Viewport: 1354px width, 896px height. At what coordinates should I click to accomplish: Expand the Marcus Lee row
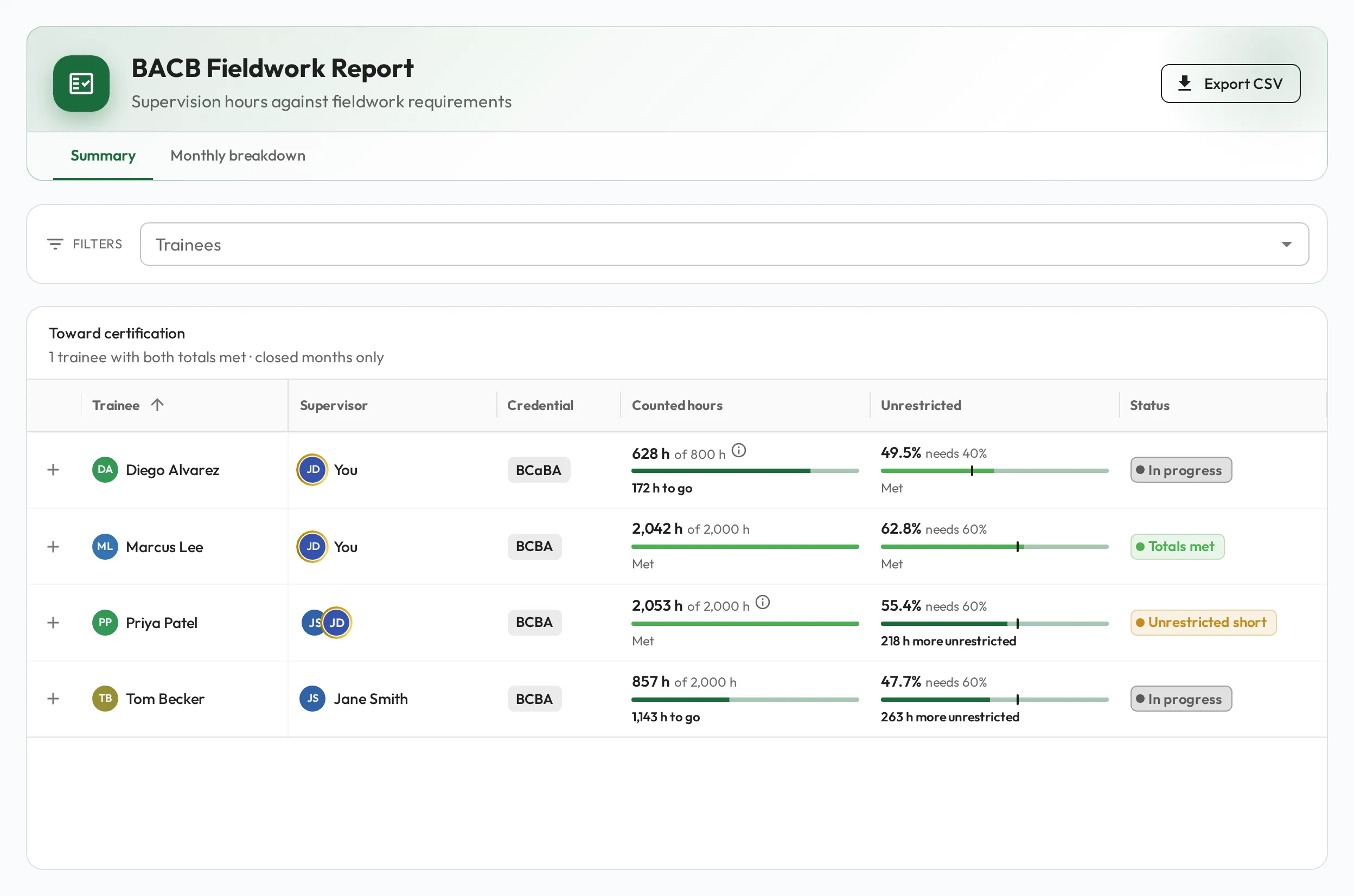click(53, 547)
